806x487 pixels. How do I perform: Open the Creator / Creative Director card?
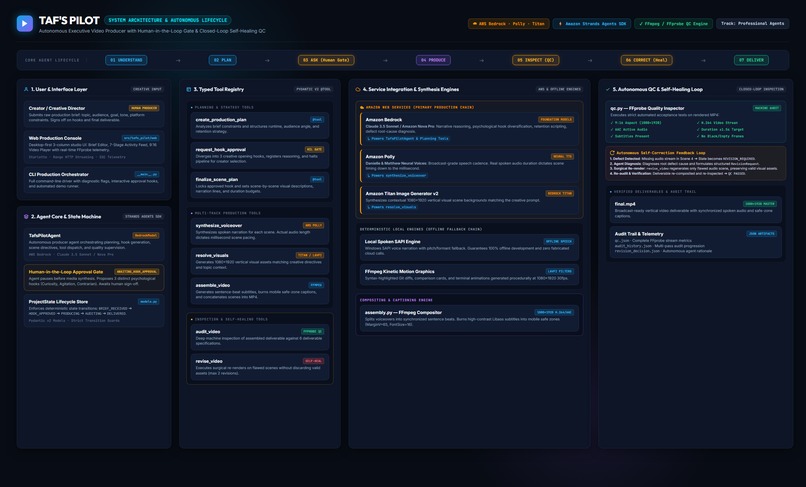click(x=94, y=114)
